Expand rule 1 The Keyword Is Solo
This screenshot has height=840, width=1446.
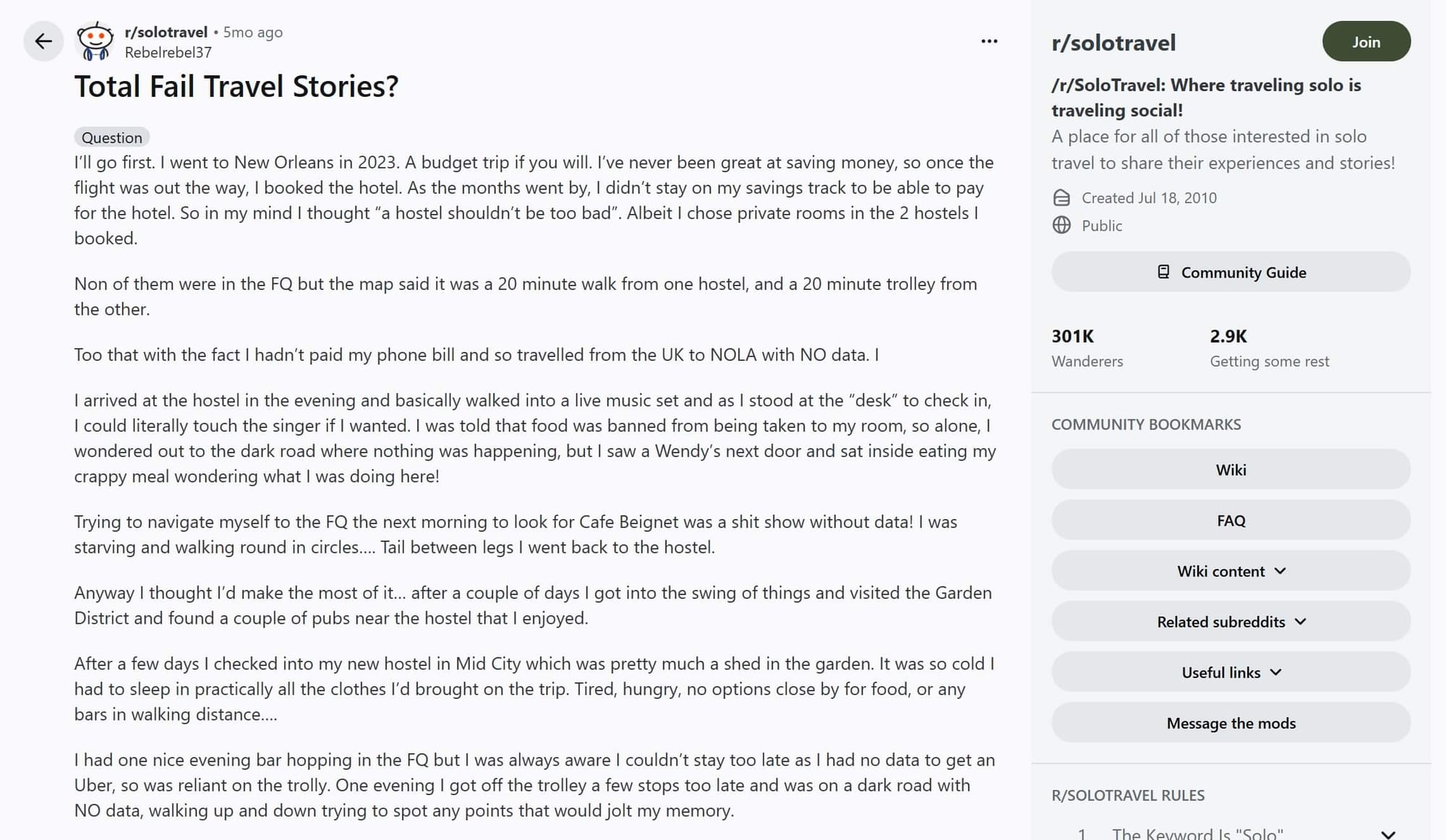click(1387, 834)
